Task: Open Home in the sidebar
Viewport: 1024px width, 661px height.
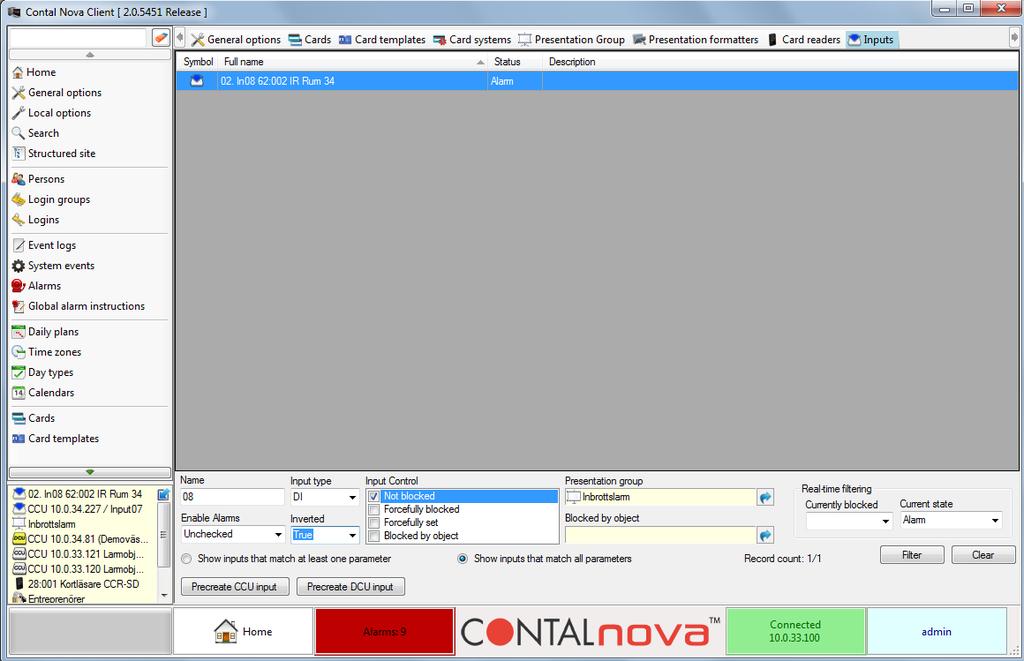Action: coord(34,72)
